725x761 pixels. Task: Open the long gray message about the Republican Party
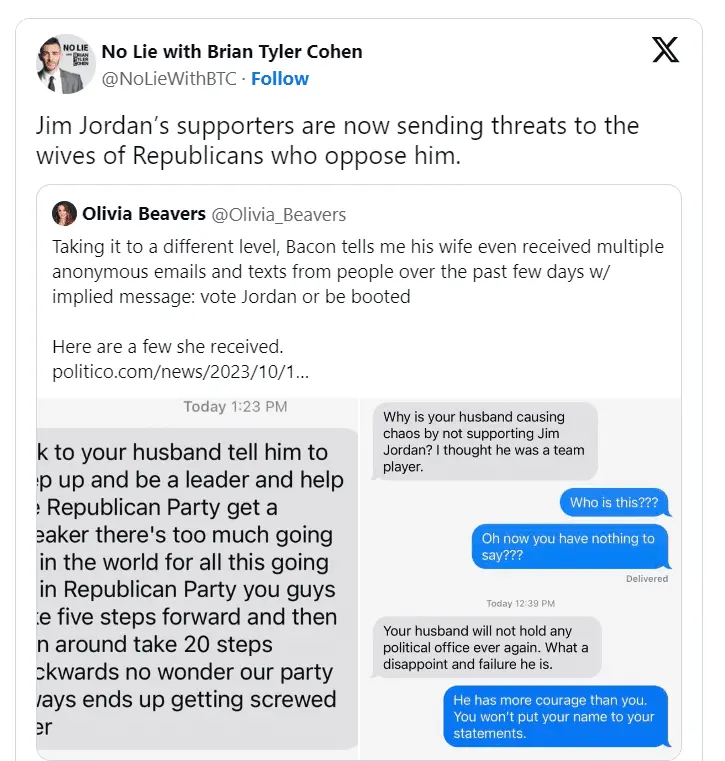(x=195, y=588)
